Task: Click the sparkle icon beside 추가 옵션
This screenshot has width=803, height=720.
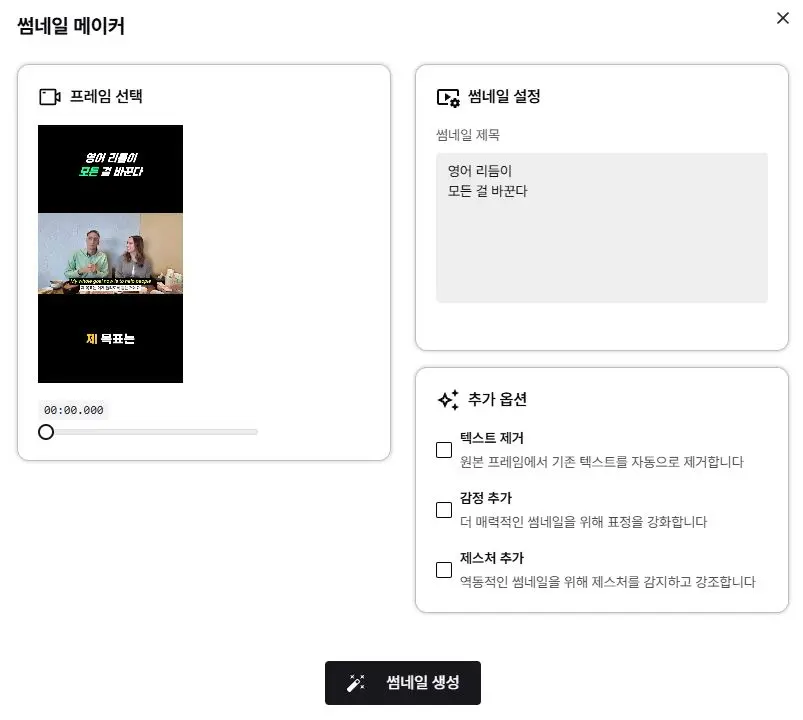Action: coord(448,399)
